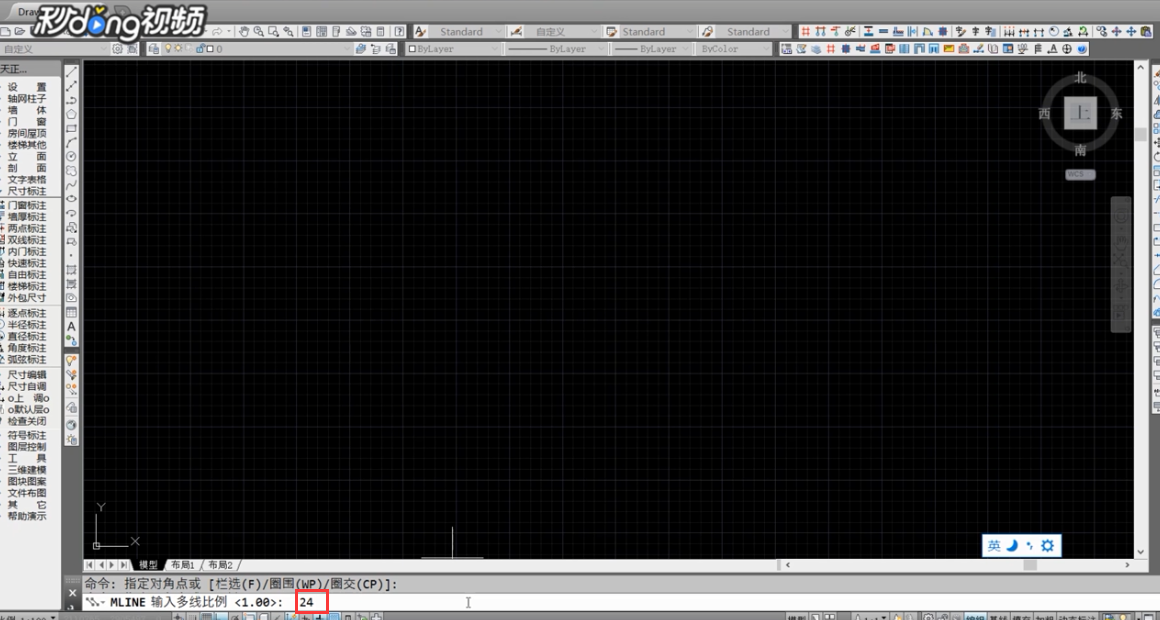
Task: Click the Make Object's Layer Current icon
Action: tap(361, 49)
